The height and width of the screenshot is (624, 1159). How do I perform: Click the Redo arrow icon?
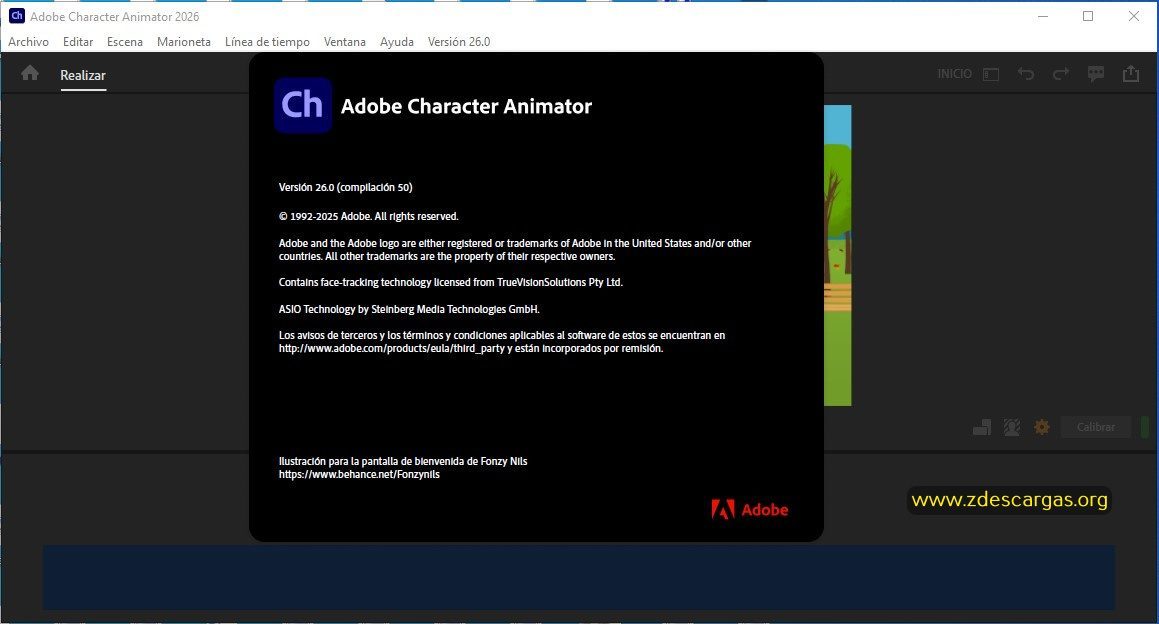coord(1061,74)
